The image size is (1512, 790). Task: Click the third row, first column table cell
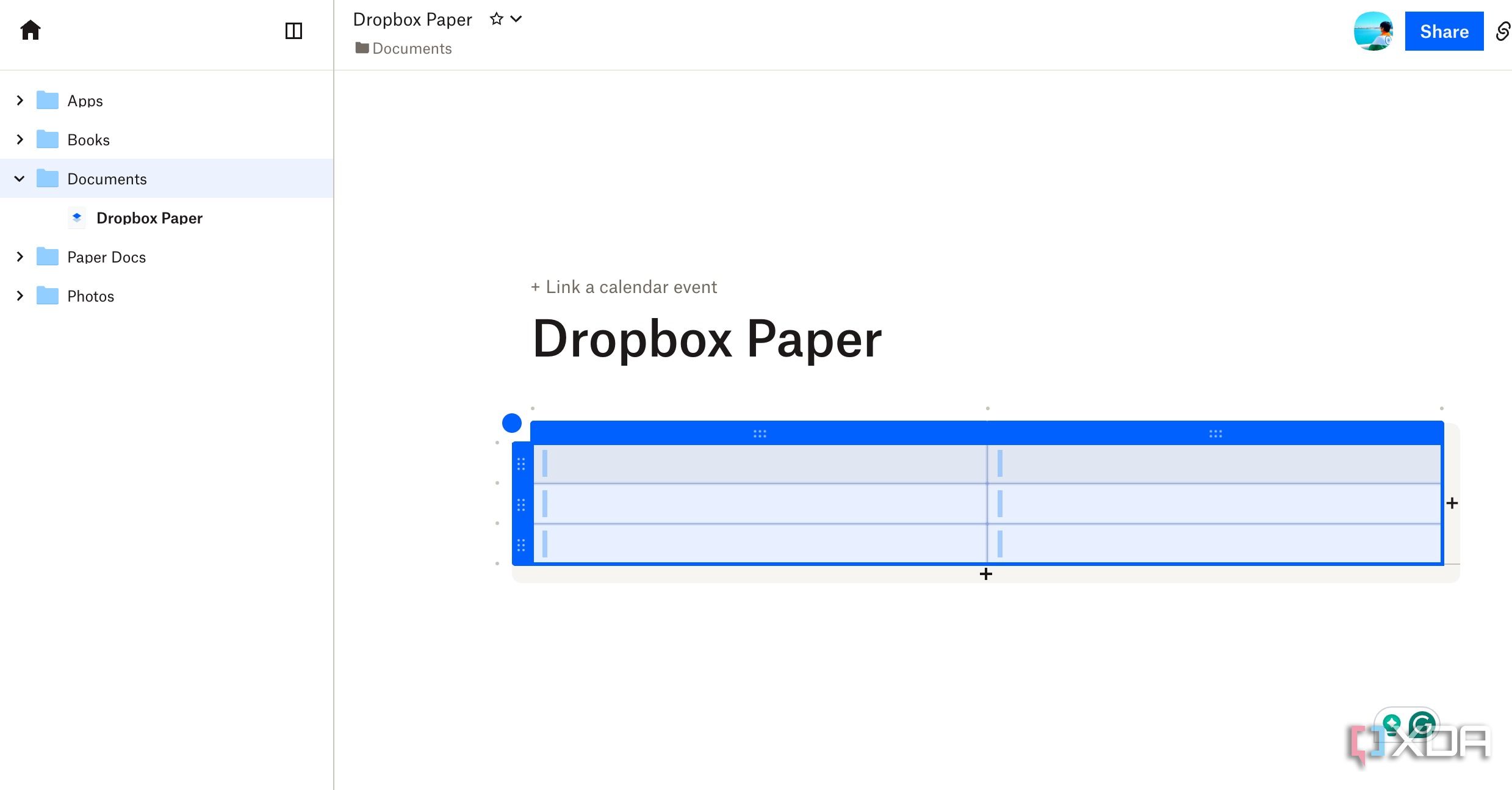click(760, 543)
